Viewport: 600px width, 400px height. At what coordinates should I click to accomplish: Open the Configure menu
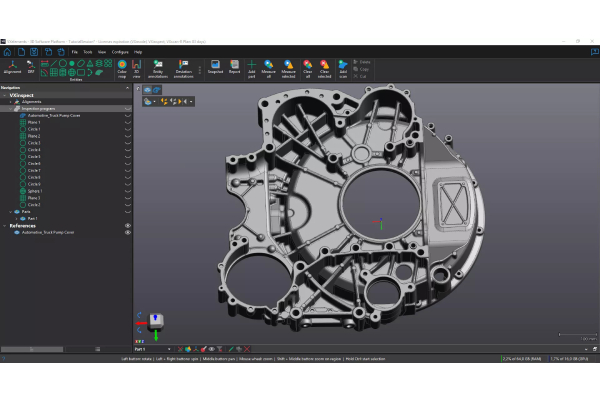(120, 52)
